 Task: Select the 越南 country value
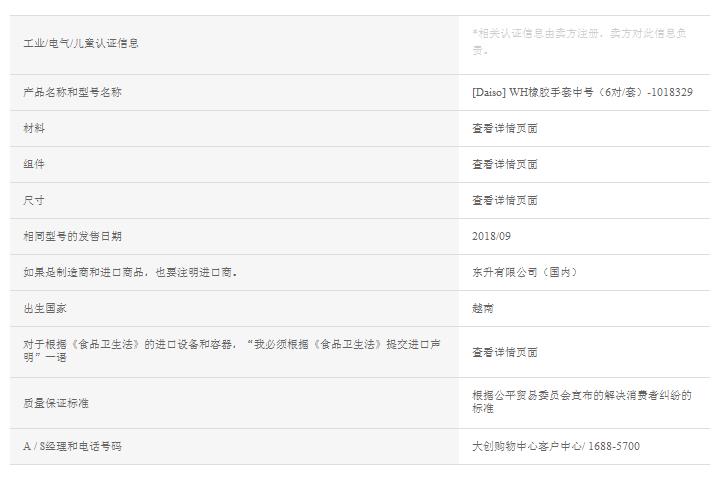pos(482,308)
